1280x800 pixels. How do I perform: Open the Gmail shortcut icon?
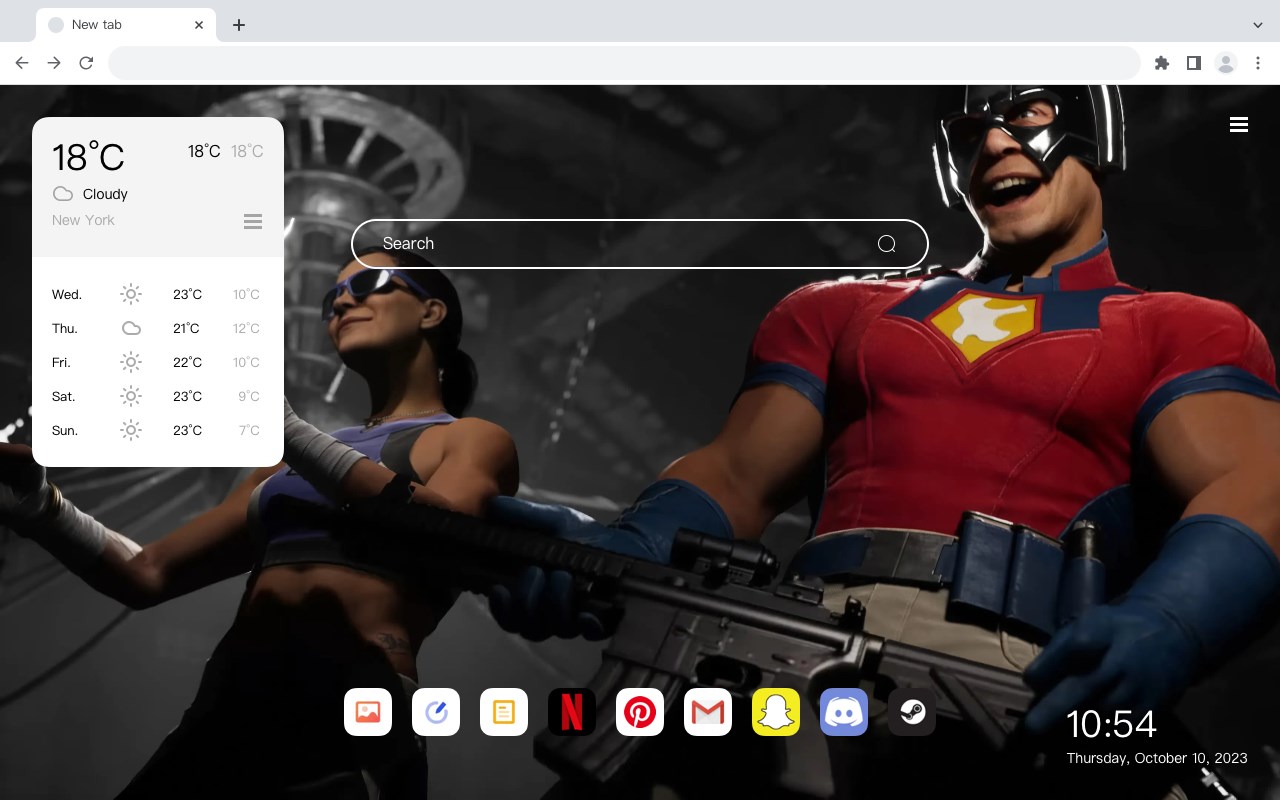(x=708, y=712)
